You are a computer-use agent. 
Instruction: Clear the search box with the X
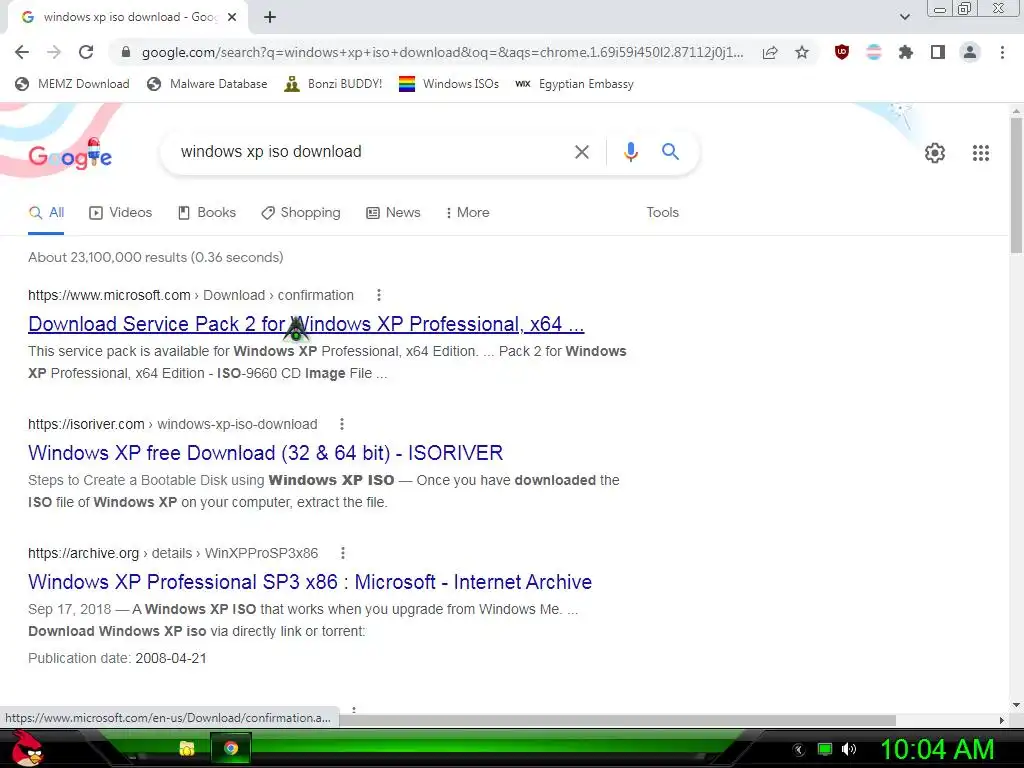pos(581,152)
